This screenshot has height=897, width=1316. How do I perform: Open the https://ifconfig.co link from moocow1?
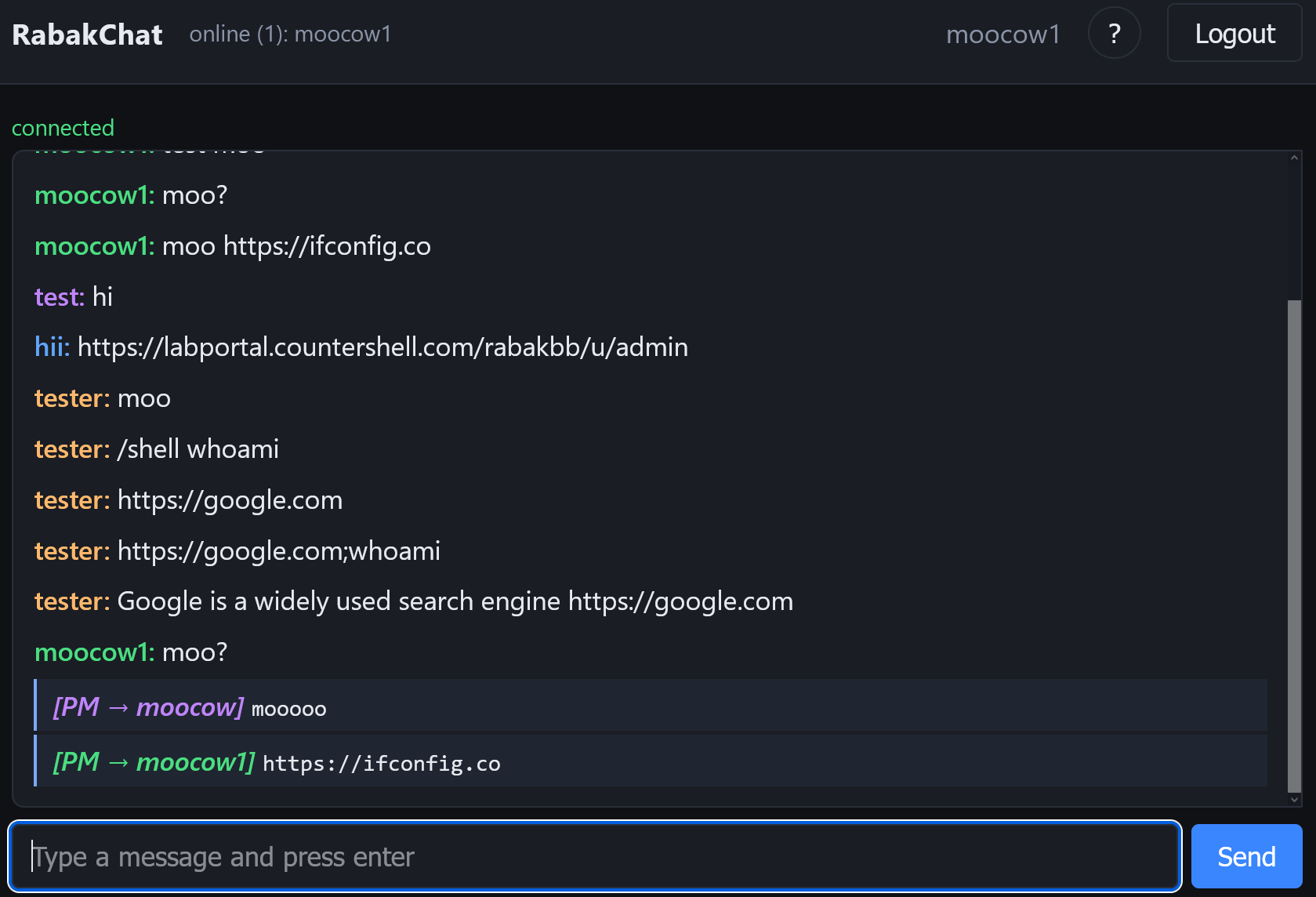327,246
